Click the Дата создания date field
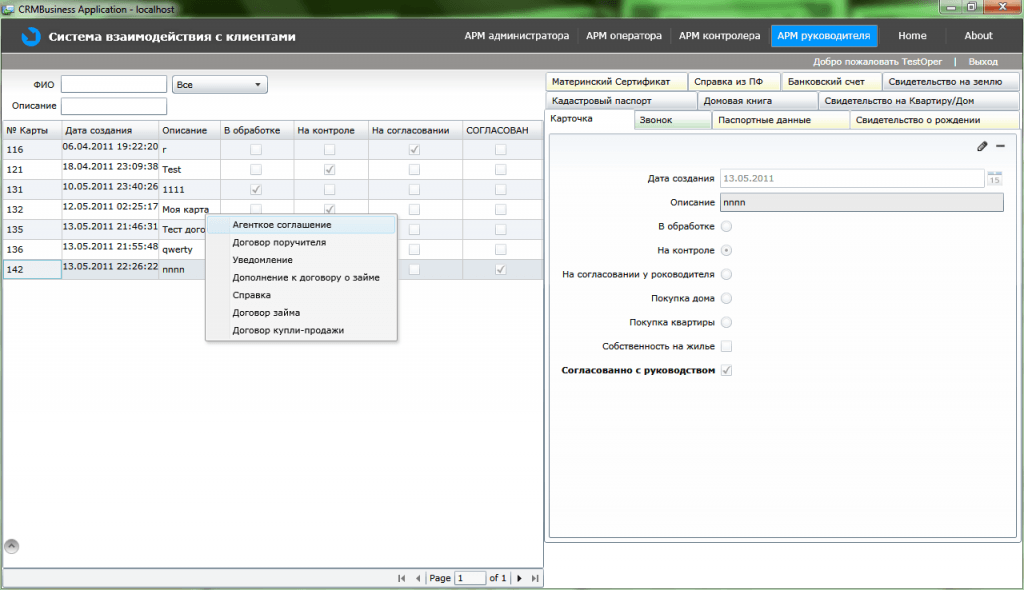This screenshot has height=590, width=1024. pos(852,178)
